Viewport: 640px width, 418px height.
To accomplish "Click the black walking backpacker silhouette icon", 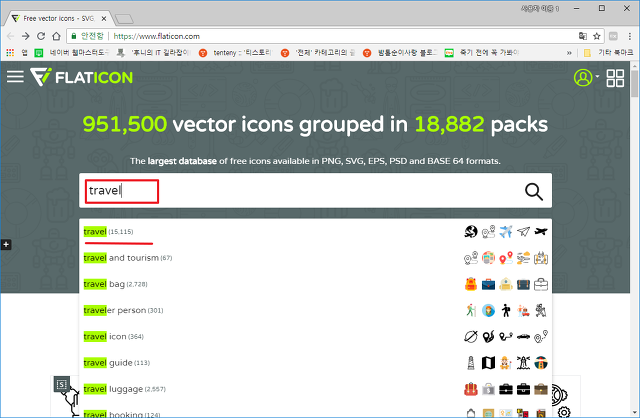I will pyautogui.click(x=506, y=310).
